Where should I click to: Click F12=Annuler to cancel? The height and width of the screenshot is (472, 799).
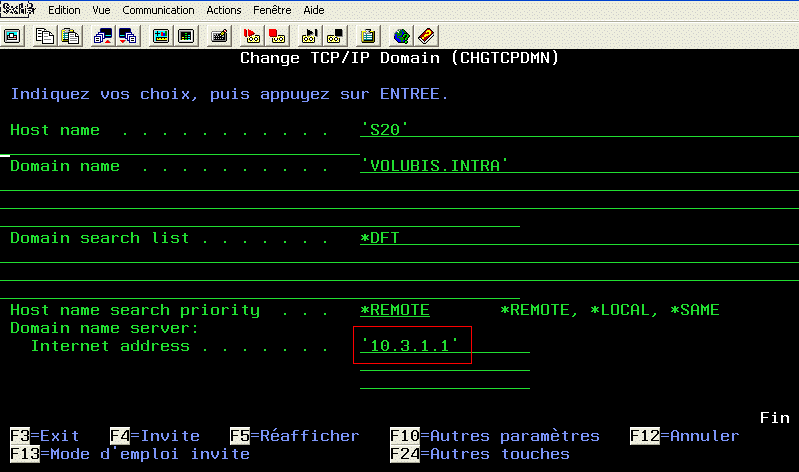tap(684, 436)
